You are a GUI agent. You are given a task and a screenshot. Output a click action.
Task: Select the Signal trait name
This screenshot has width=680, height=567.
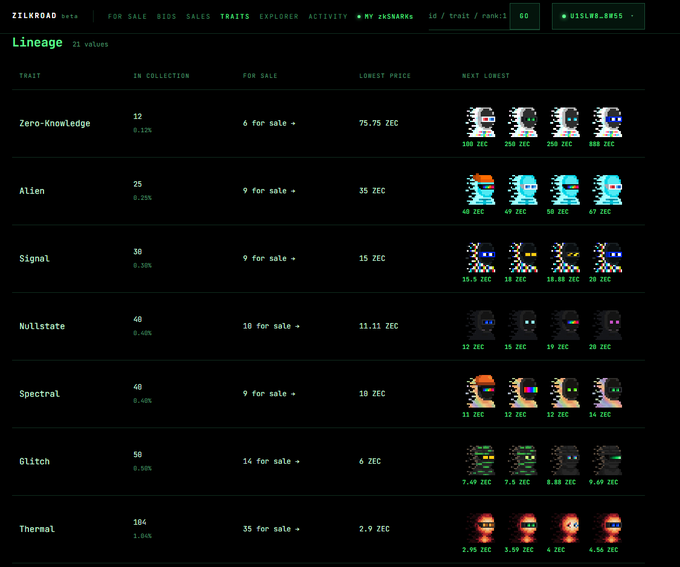click(34, 259)
